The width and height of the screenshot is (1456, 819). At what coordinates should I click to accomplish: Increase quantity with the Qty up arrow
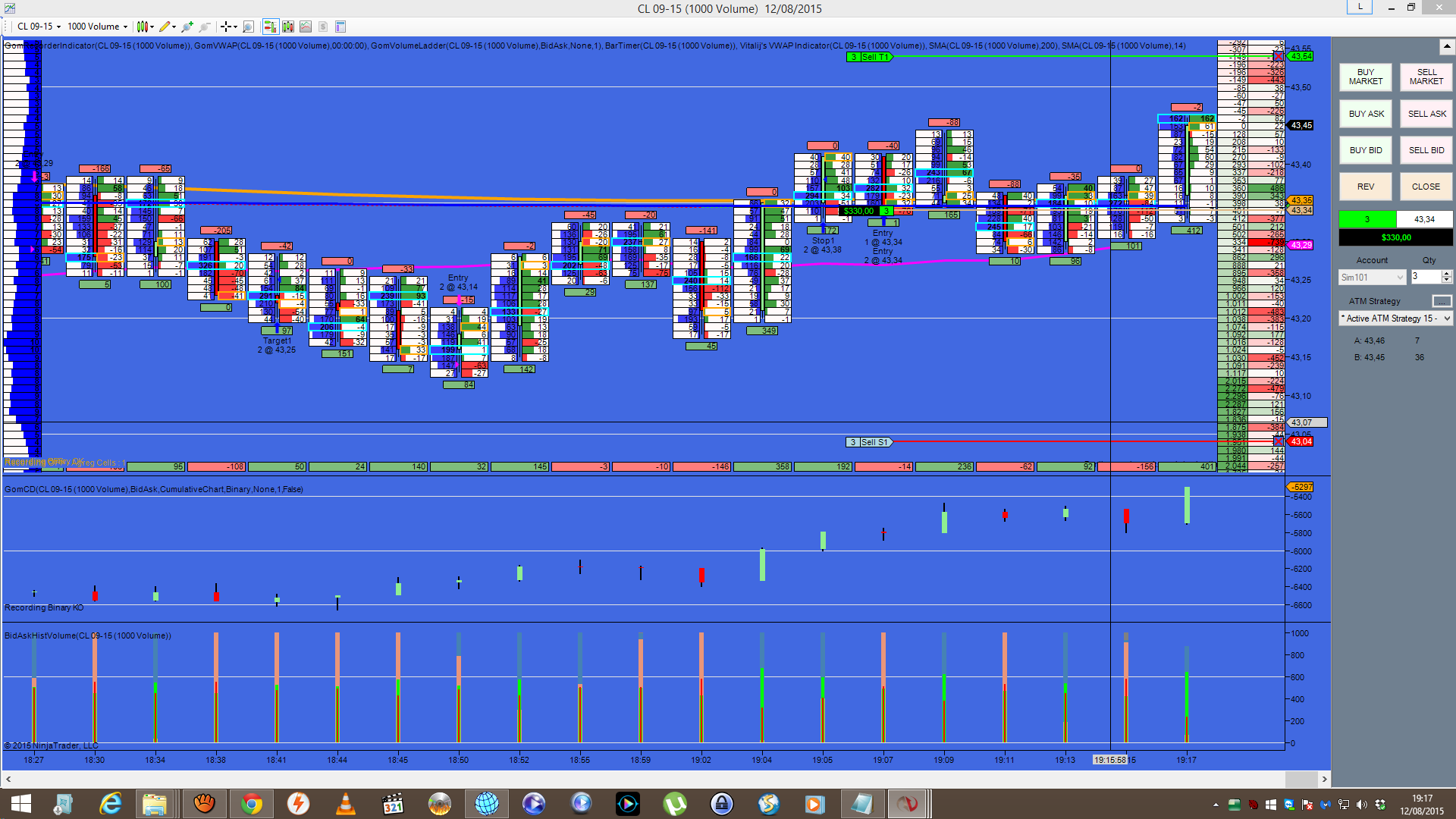click(1447, 273)
